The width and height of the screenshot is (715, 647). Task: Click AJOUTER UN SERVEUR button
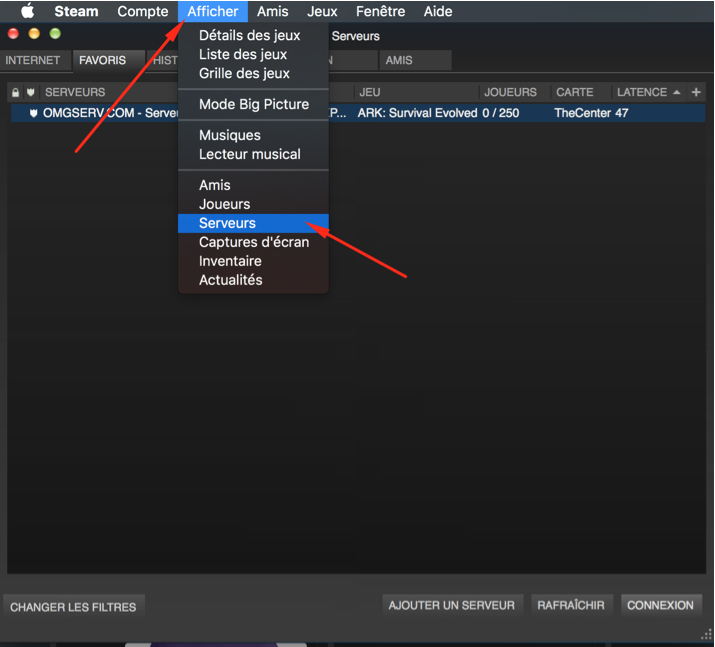tap(451, 606)
